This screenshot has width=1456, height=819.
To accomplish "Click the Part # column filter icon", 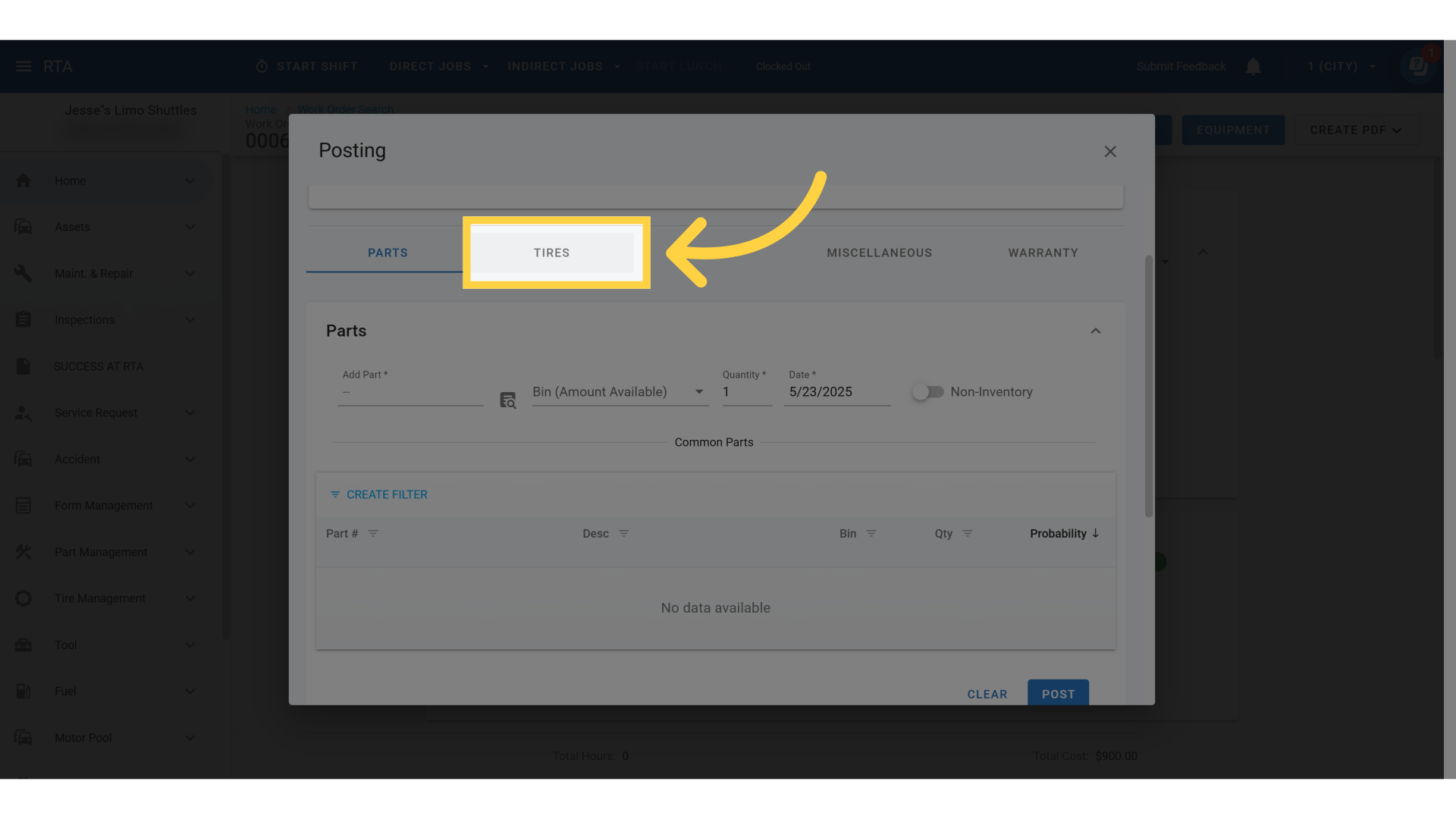I will click(373, 534).
